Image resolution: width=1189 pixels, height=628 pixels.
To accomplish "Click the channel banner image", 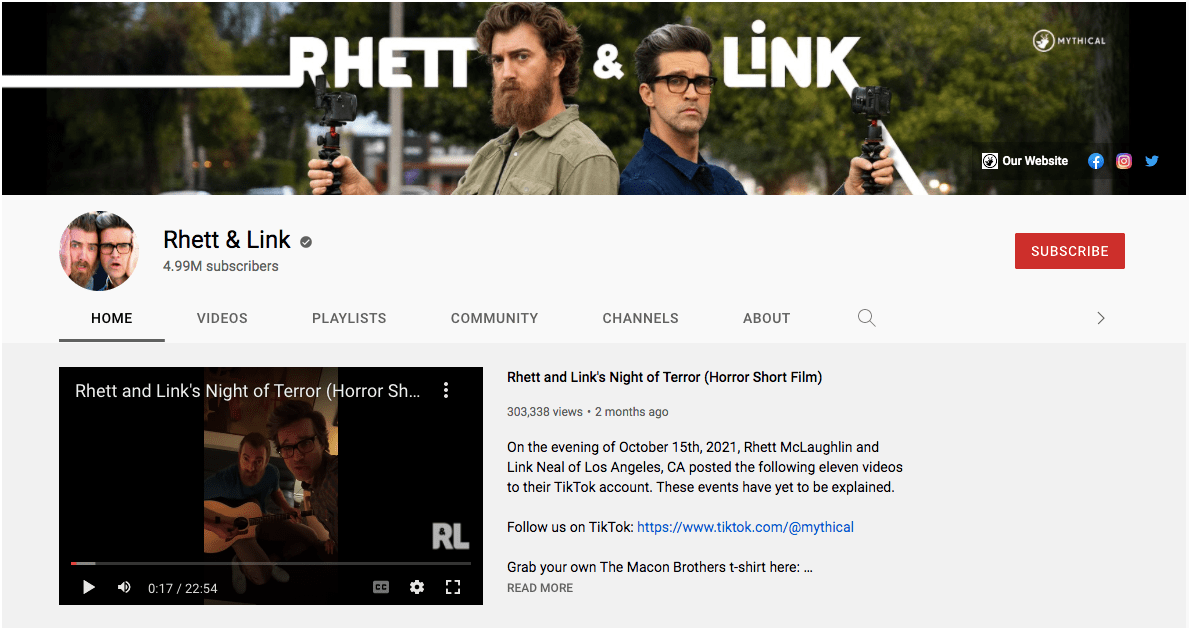I will coord(594,98).
